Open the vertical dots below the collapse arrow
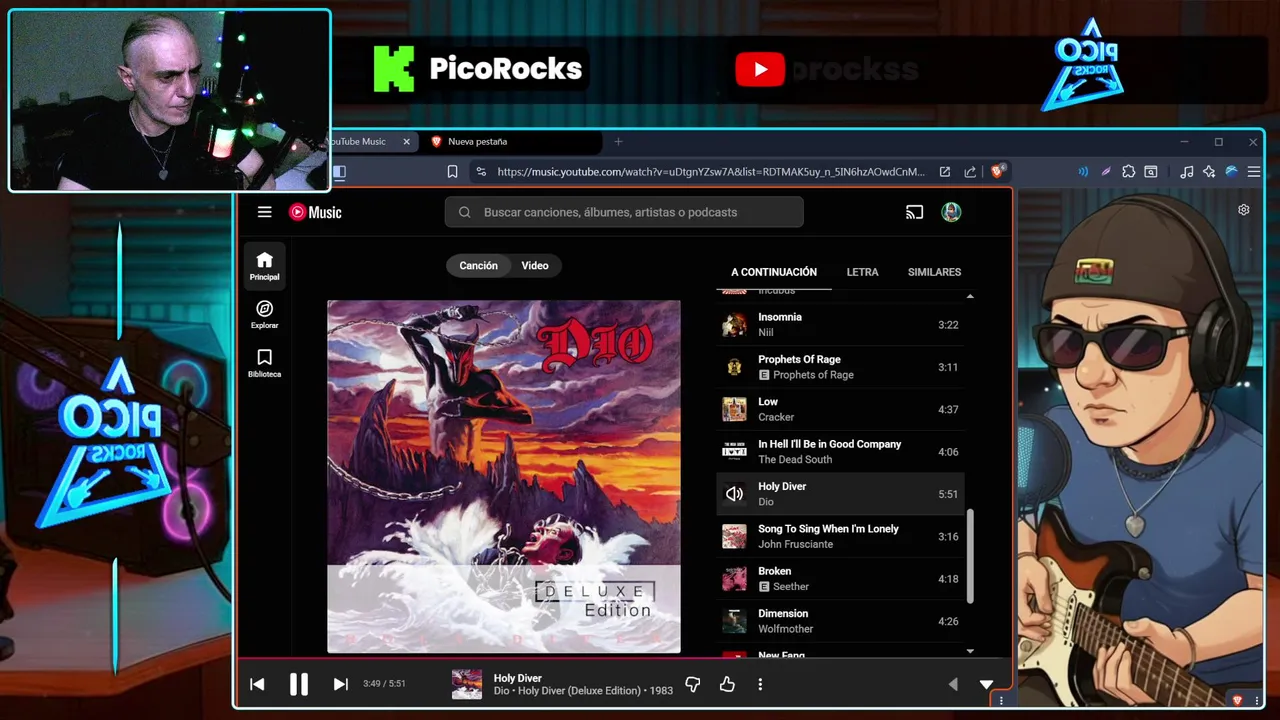 (1001, 701)
